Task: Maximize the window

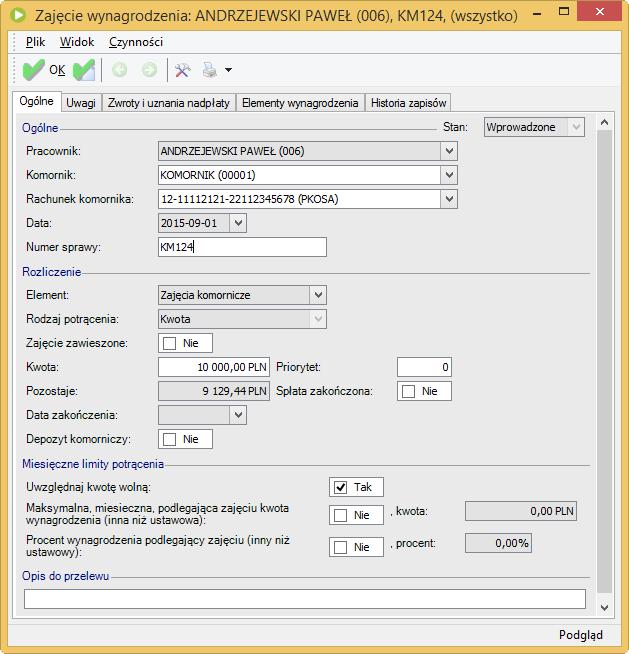Action: point(564,12)
